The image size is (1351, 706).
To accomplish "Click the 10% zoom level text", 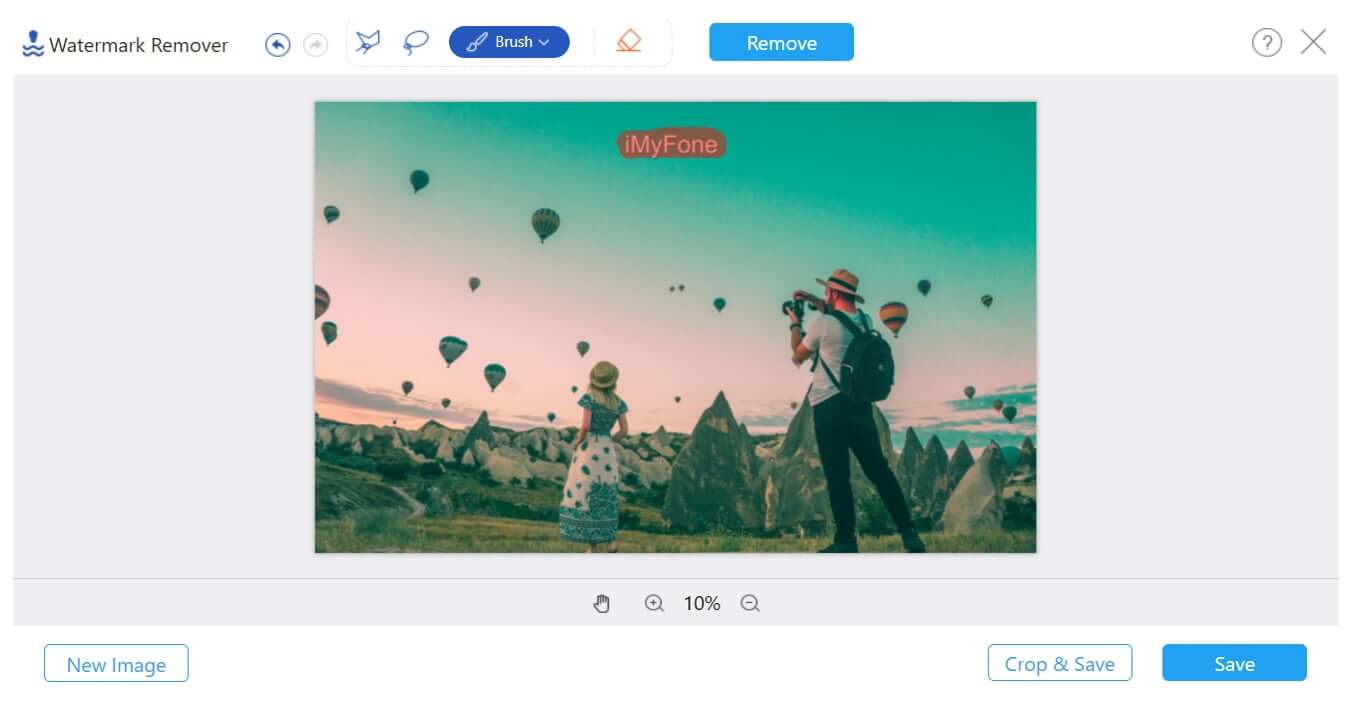I will pyautogui.click(x=702, y=603).
